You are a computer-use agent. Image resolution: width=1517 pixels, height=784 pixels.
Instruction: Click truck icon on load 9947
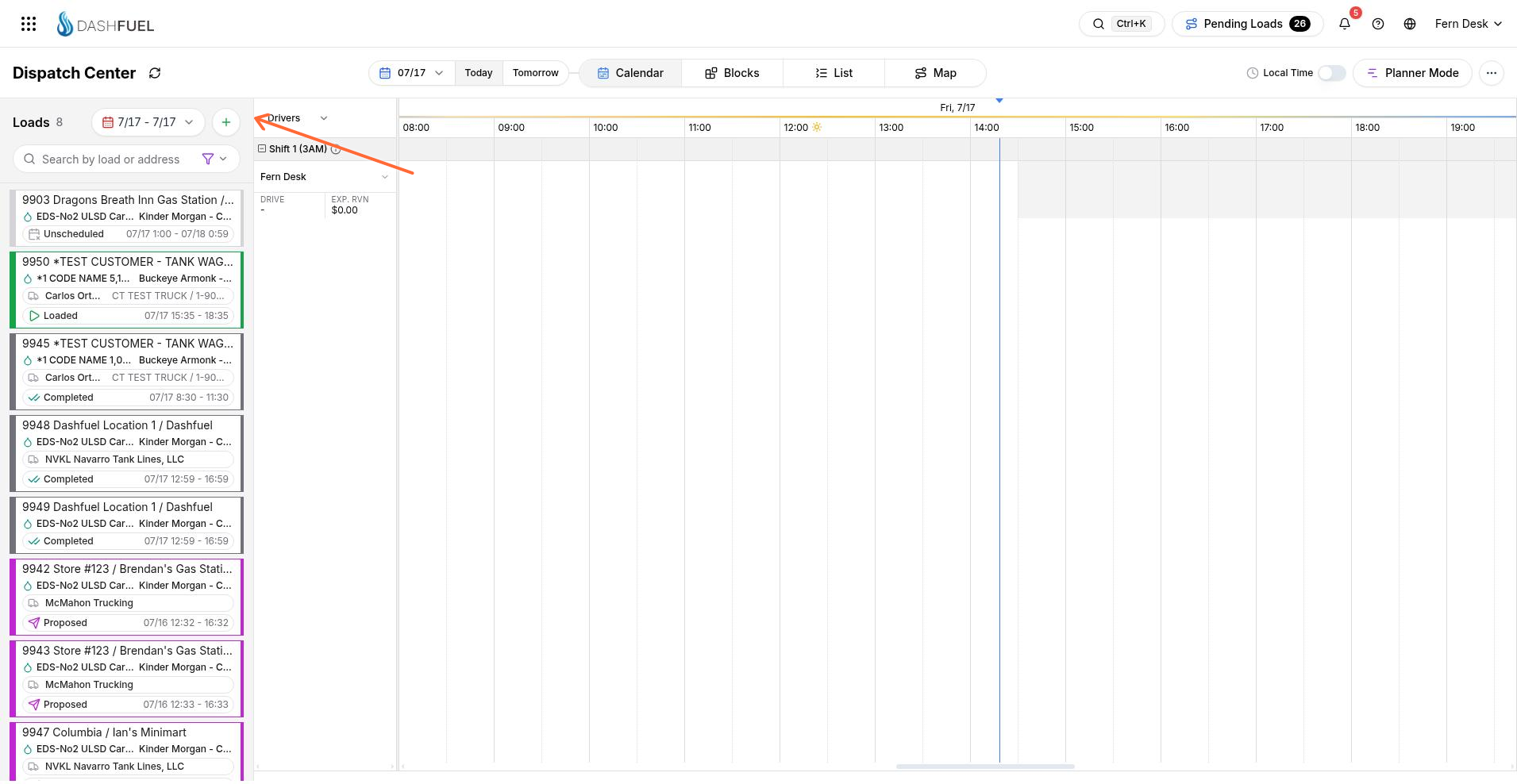click(x=33, y=767)
